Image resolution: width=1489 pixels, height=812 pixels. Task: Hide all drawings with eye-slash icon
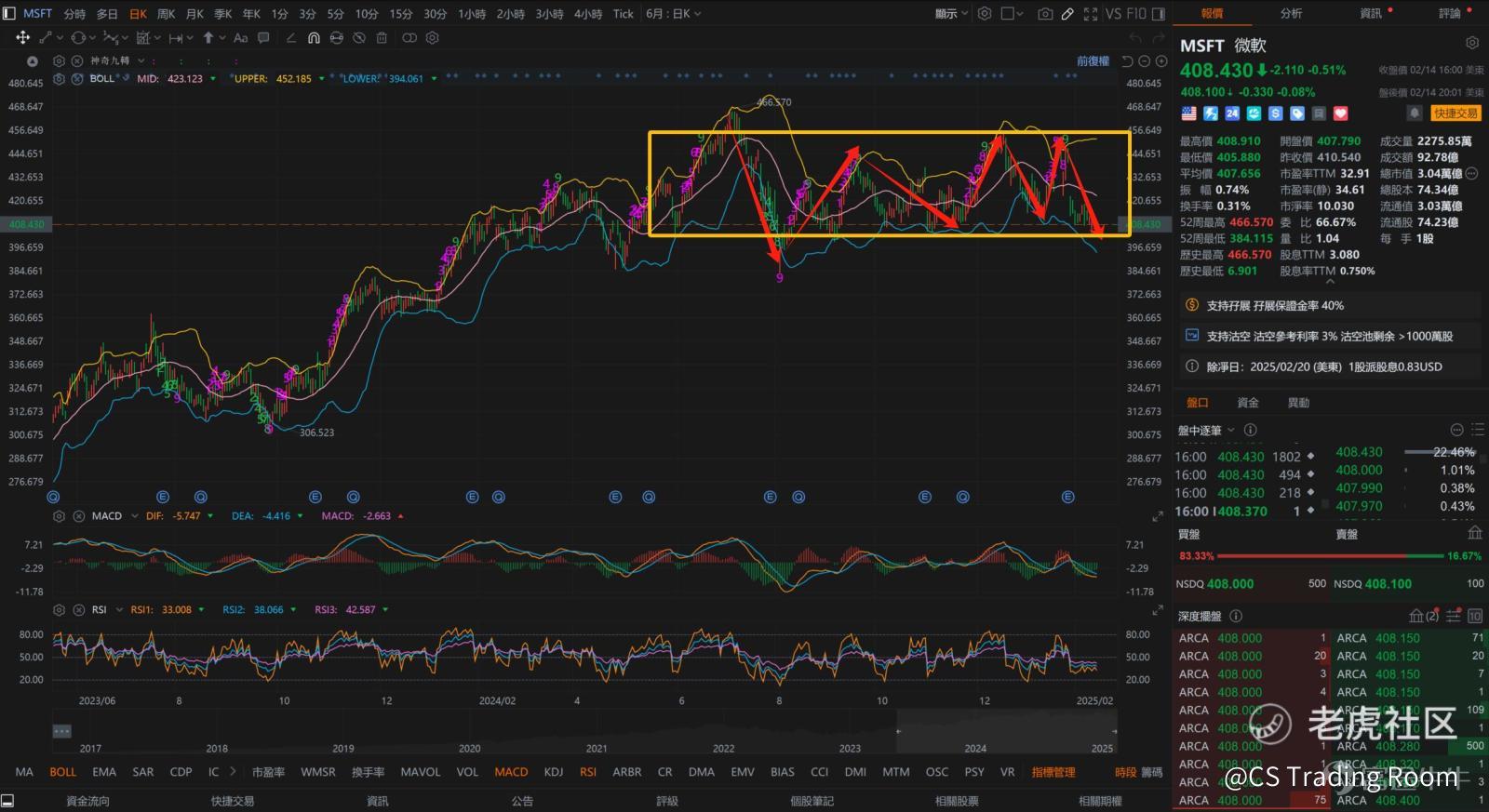click(x=359, y=38)
